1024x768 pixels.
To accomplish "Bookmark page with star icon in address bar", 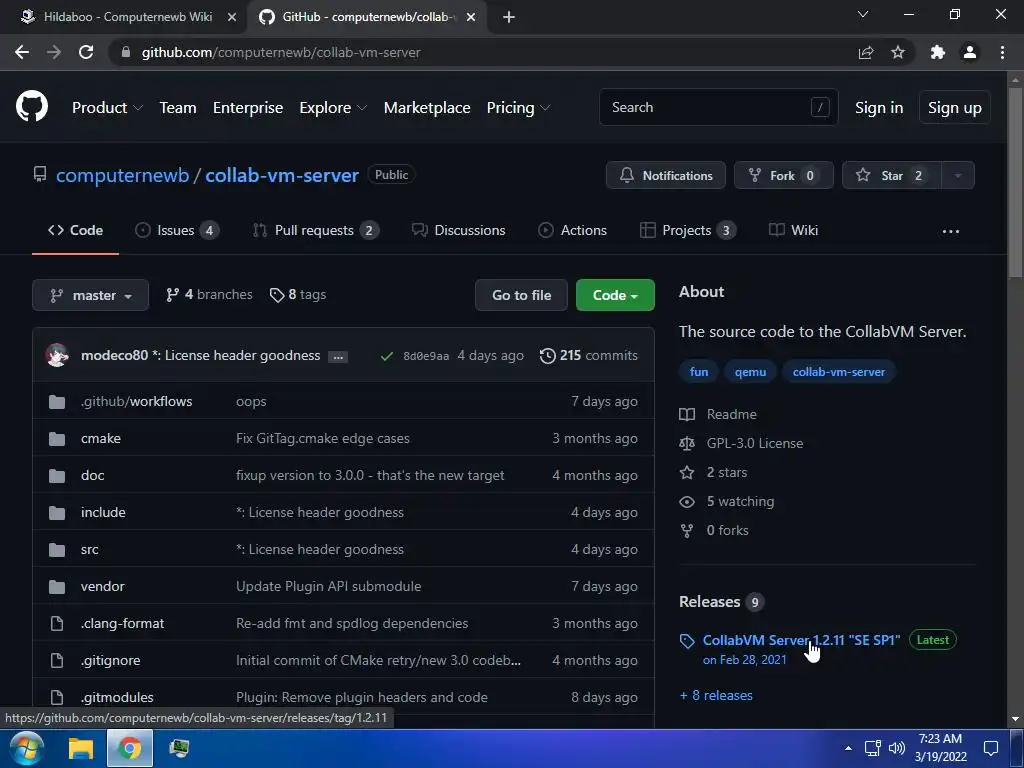I will tap(898, 52).
